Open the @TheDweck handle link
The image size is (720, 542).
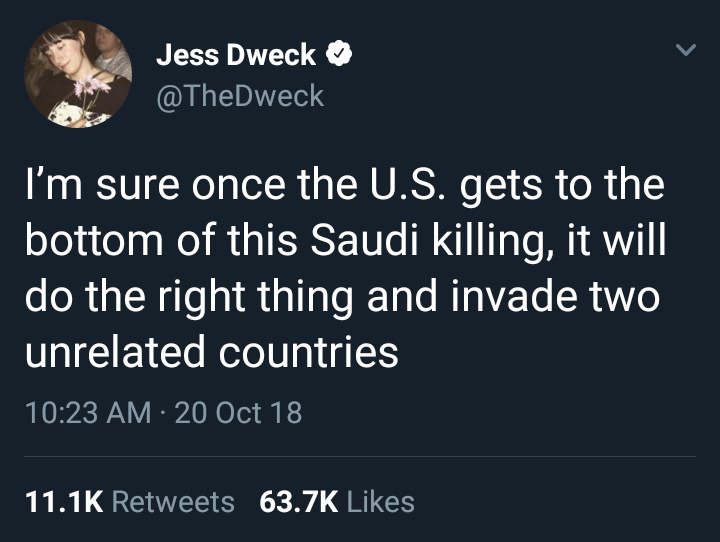click(x=240, y=95)
